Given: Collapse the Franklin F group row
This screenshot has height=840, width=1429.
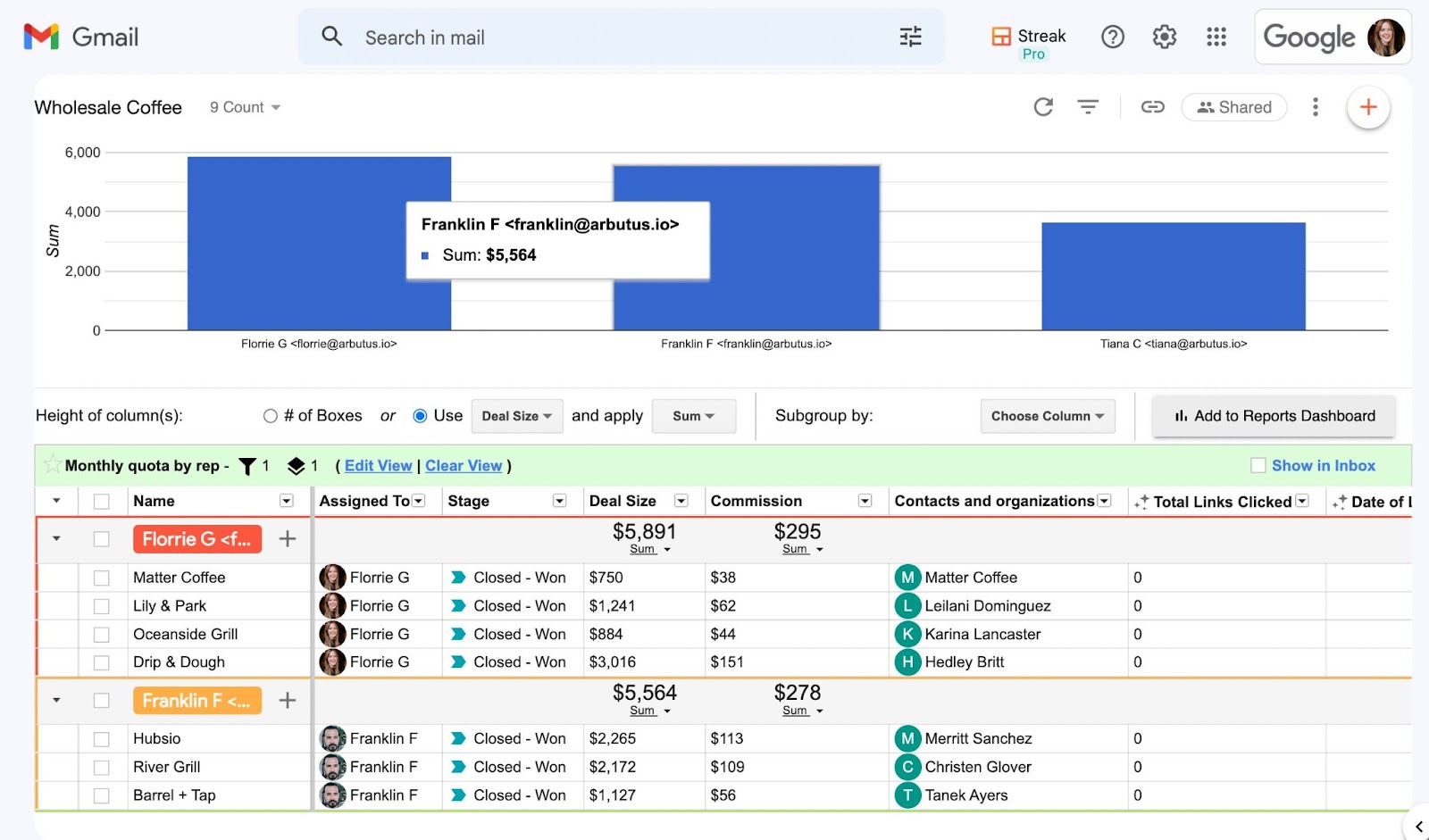Looking at the screenshot, I should tap(56, 700).
